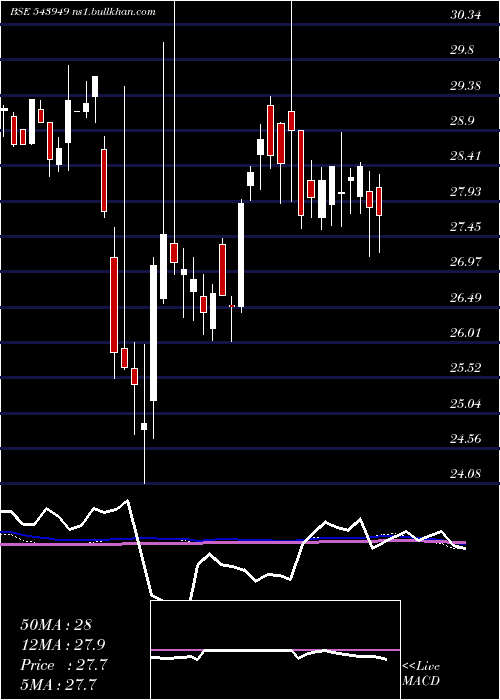Select the 27.93 price axis label
This screenshot has width=500, height=700.
pyautogui.click(x=466, y=192)
